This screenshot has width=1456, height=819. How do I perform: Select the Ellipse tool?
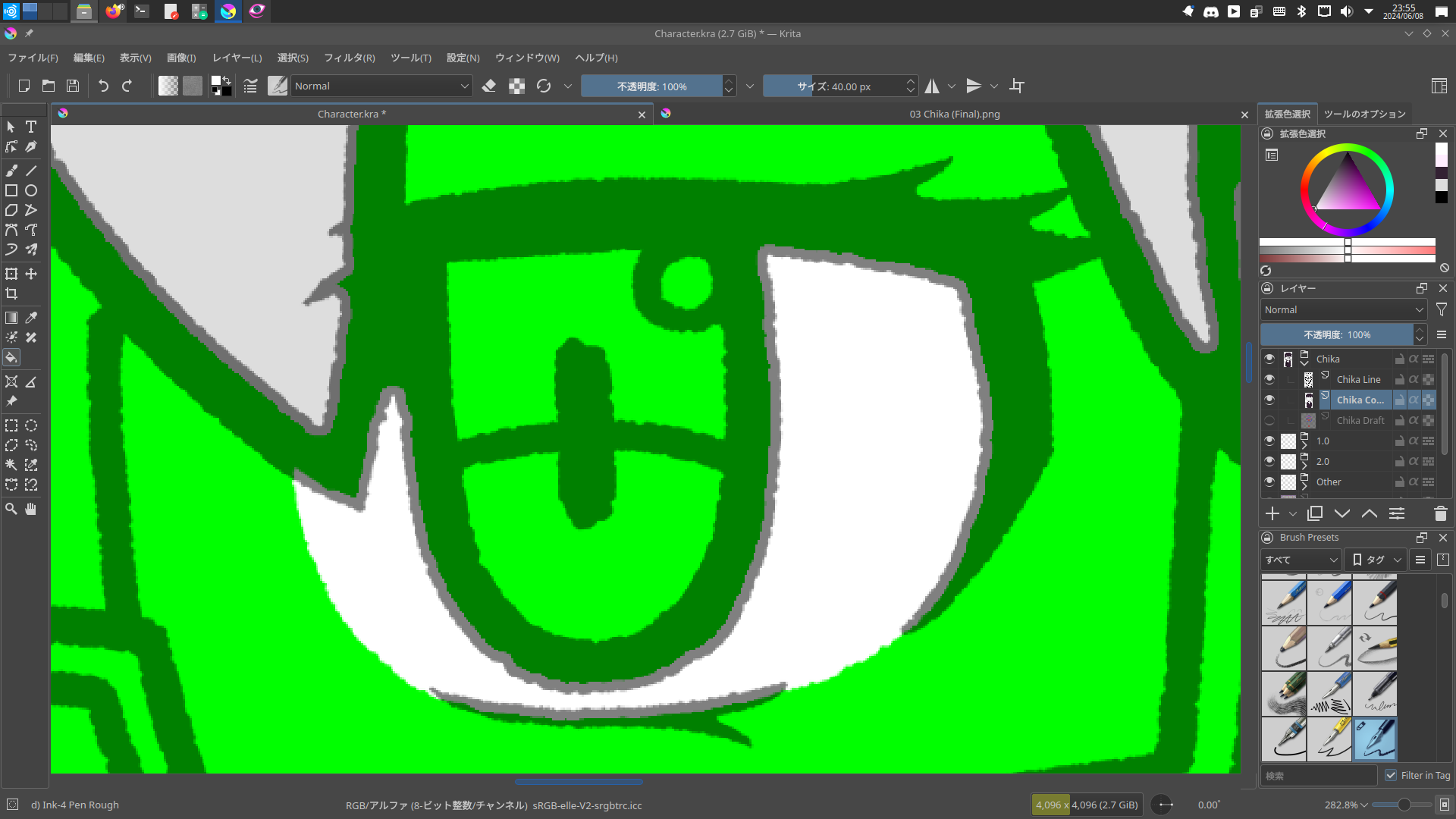point(31,190)
